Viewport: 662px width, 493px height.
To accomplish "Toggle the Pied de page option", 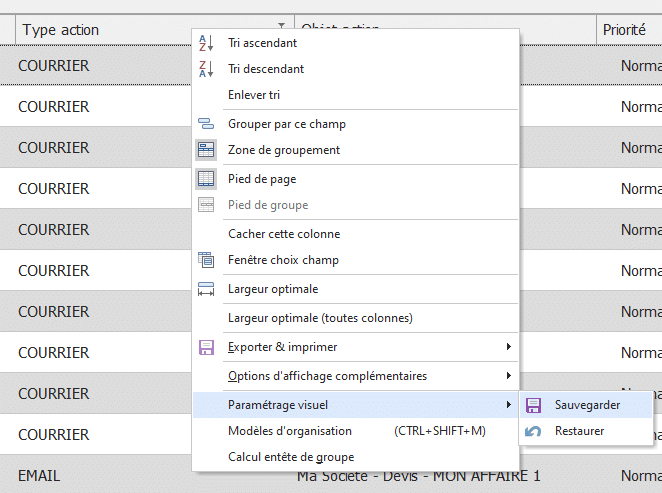I will (261, 179).
